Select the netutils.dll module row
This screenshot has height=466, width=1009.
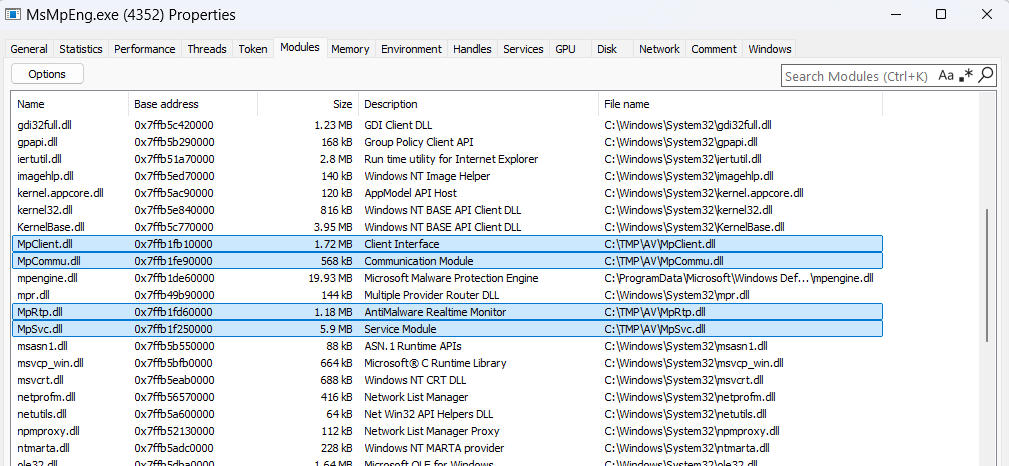pos(447,415)
